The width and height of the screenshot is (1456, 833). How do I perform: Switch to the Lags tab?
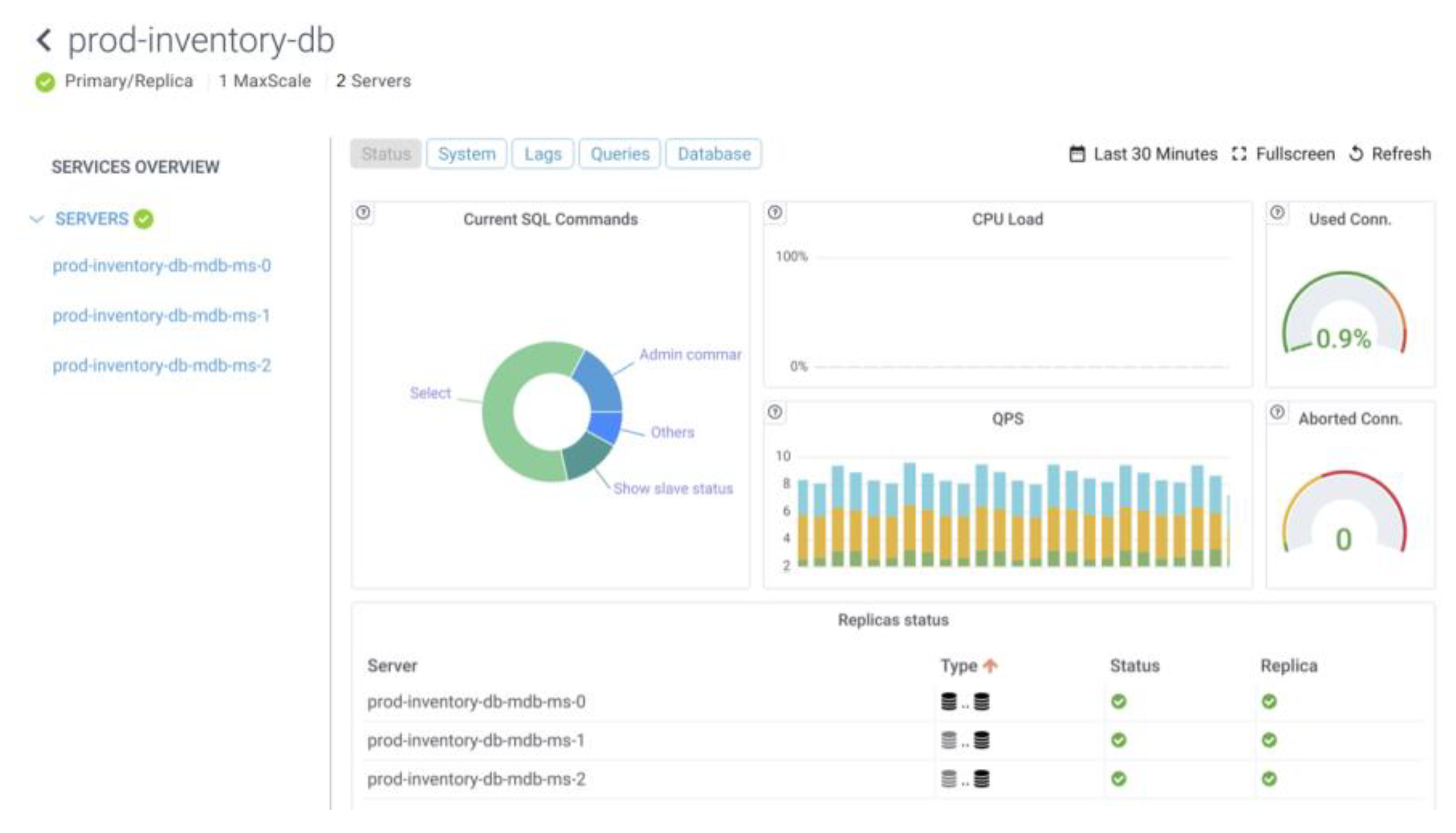point(542,154)
